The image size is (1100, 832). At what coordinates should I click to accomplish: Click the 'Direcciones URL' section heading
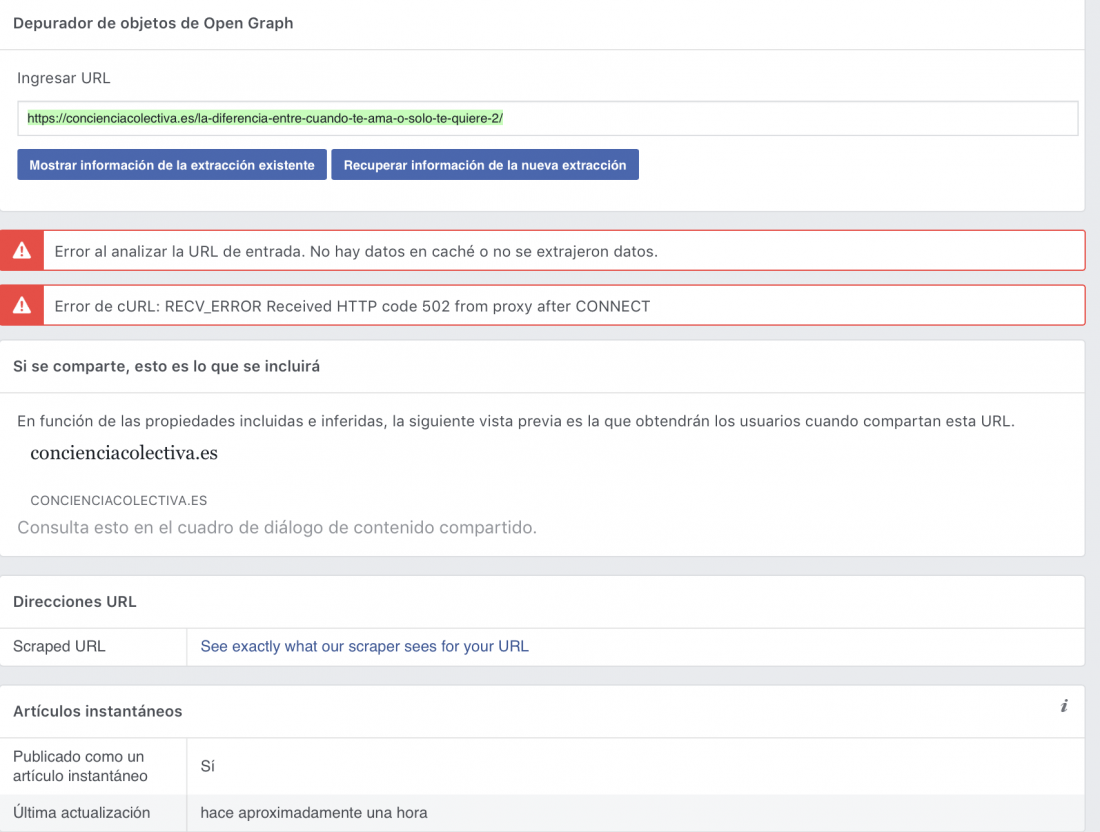[x=74, y=602]
